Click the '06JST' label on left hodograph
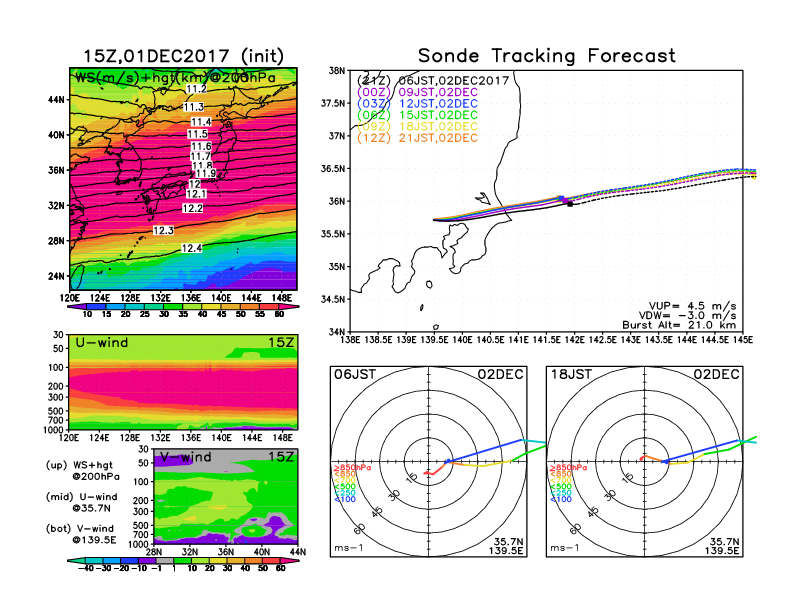 (355, 375)
